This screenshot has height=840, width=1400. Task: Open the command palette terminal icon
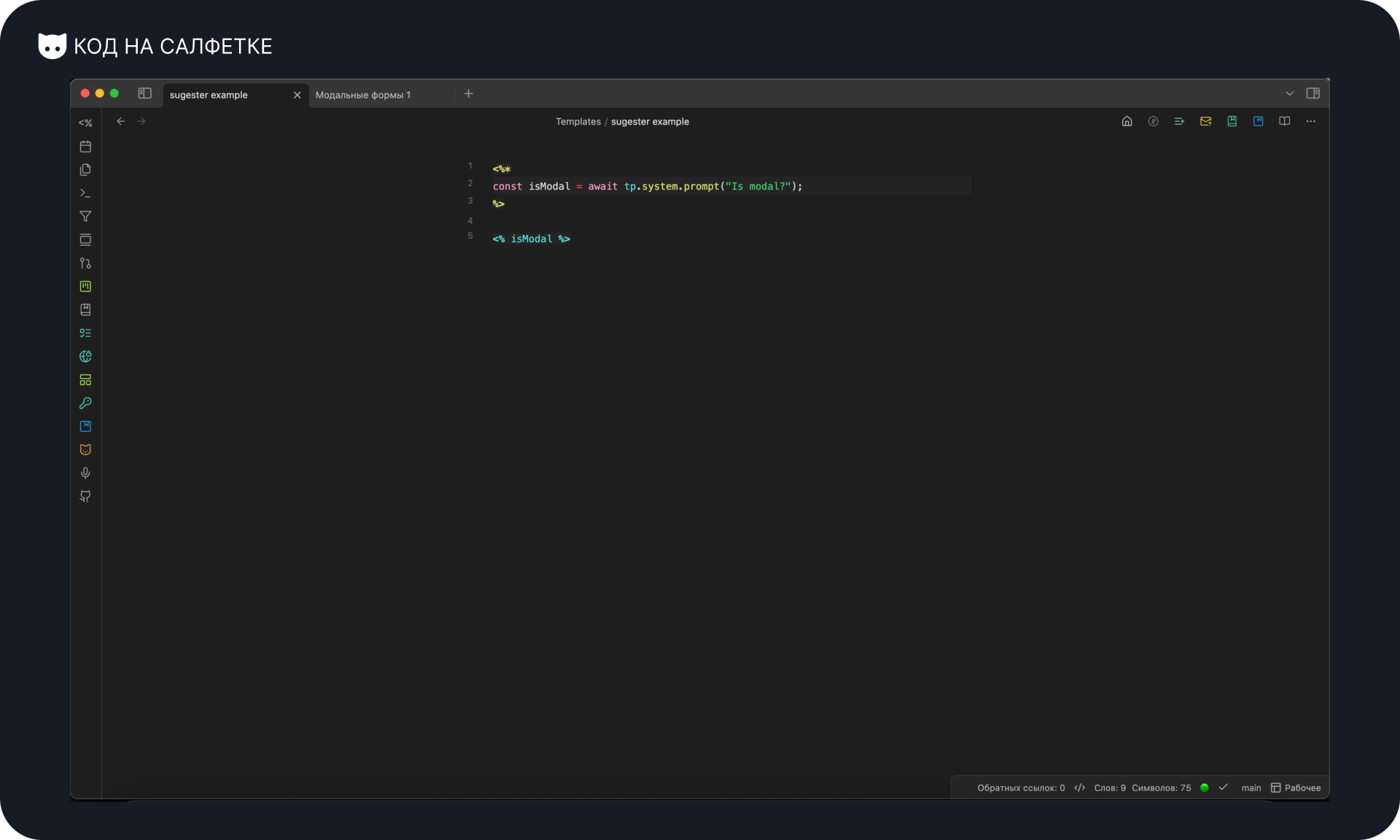tap(85, 193)
